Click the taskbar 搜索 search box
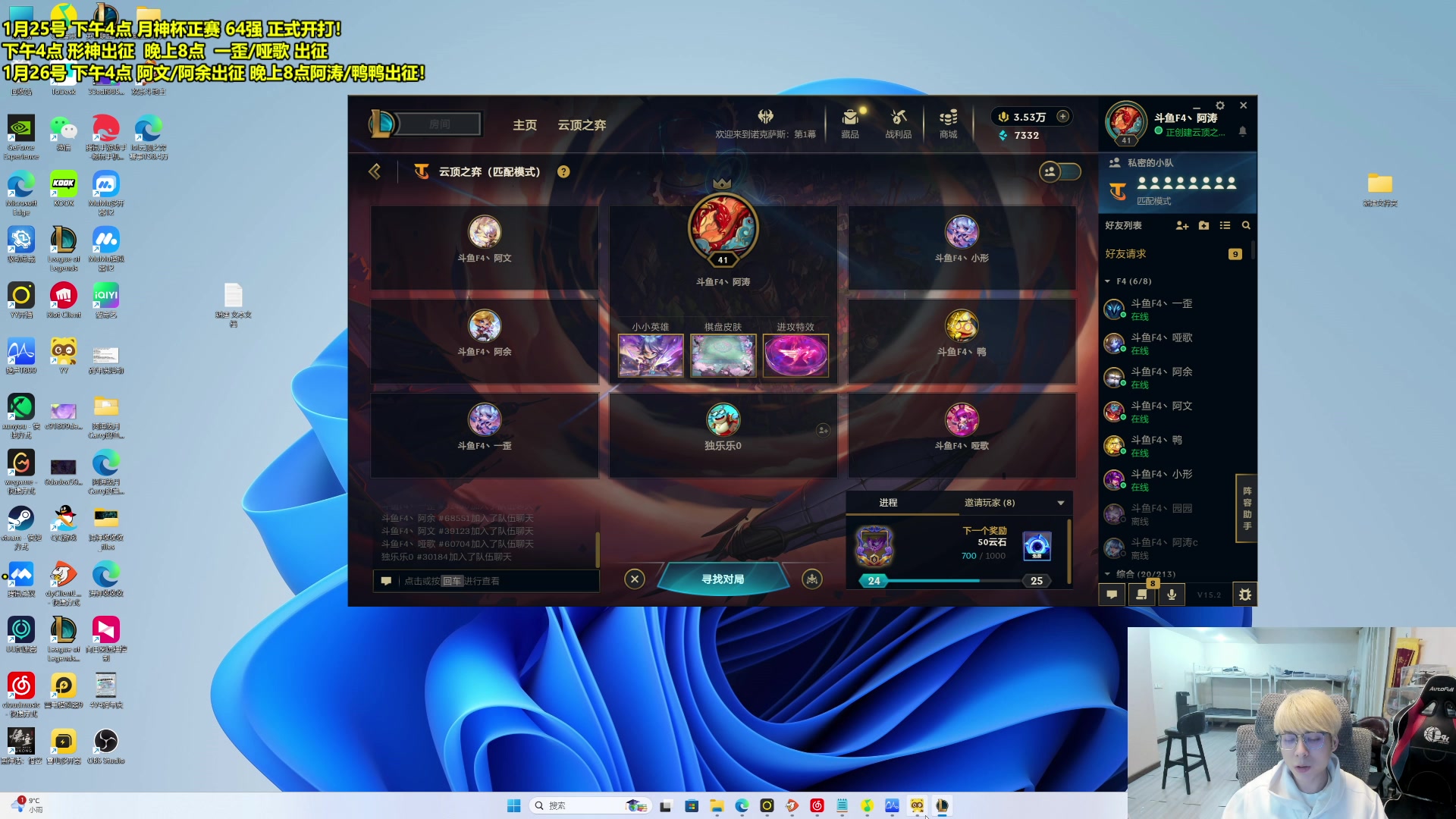 589,805
